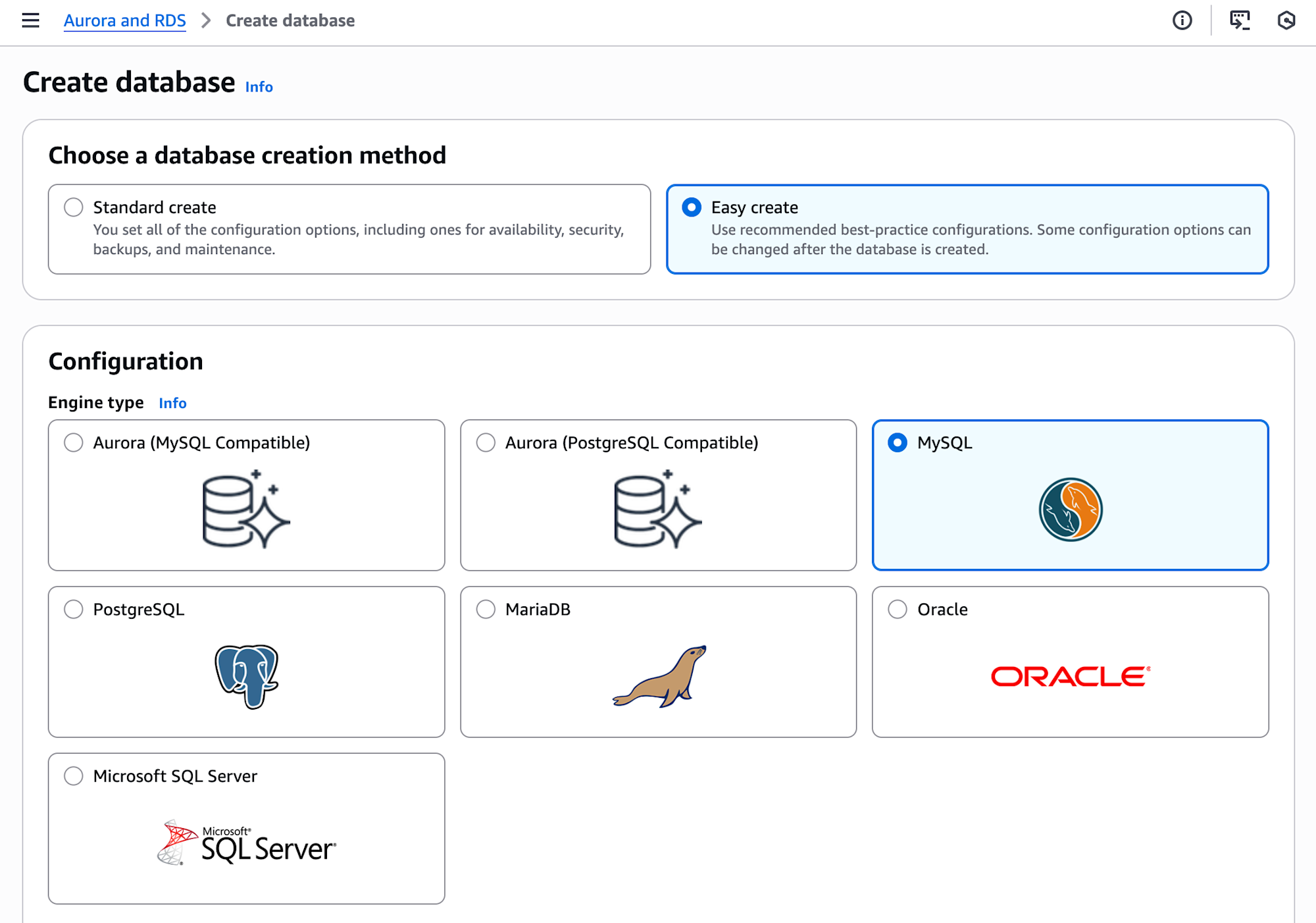Select the Easy create radio button
Image resolution: width=1316 pixels, height=923 pixels.
tap(692, 207)
